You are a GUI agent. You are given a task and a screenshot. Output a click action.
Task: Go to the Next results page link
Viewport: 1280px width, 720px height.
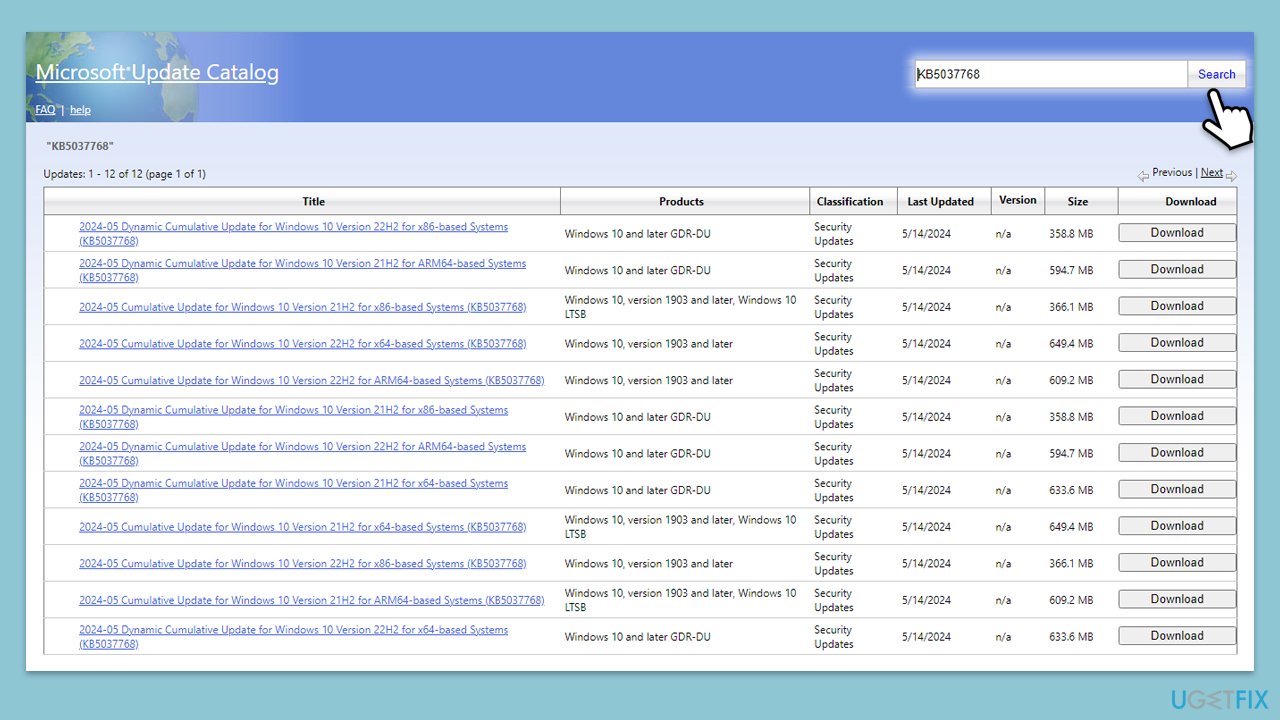click(1212, 172)
